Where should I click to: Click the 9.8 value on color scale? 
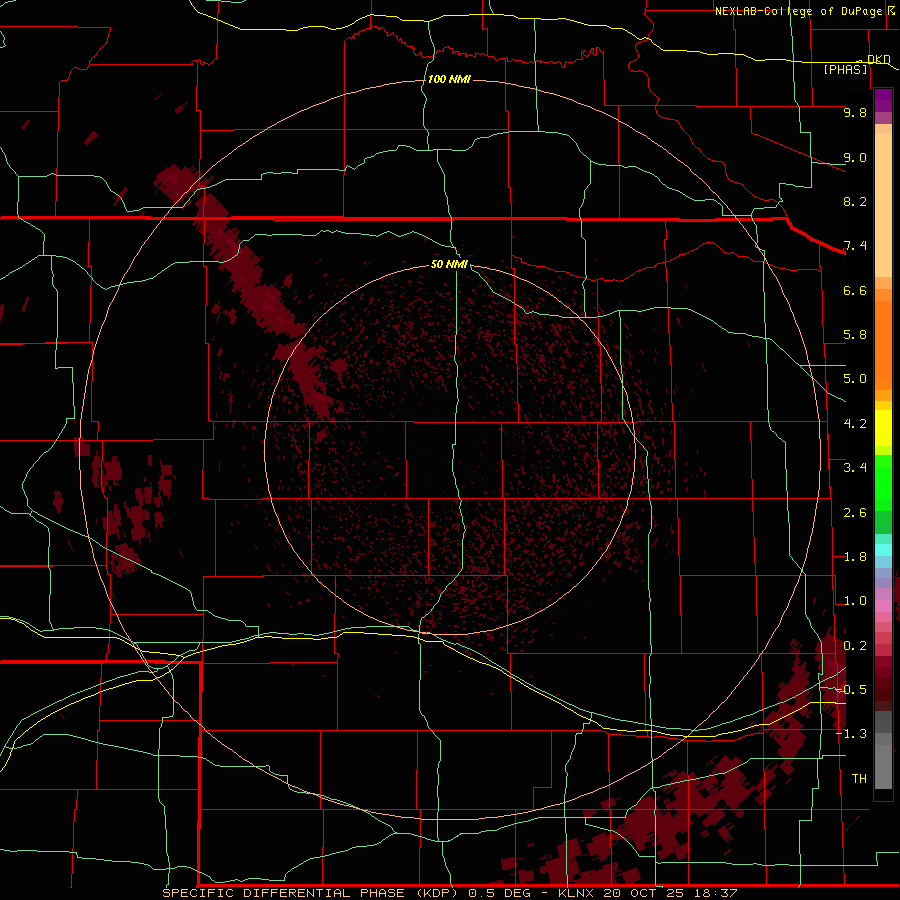coord(855,112)
